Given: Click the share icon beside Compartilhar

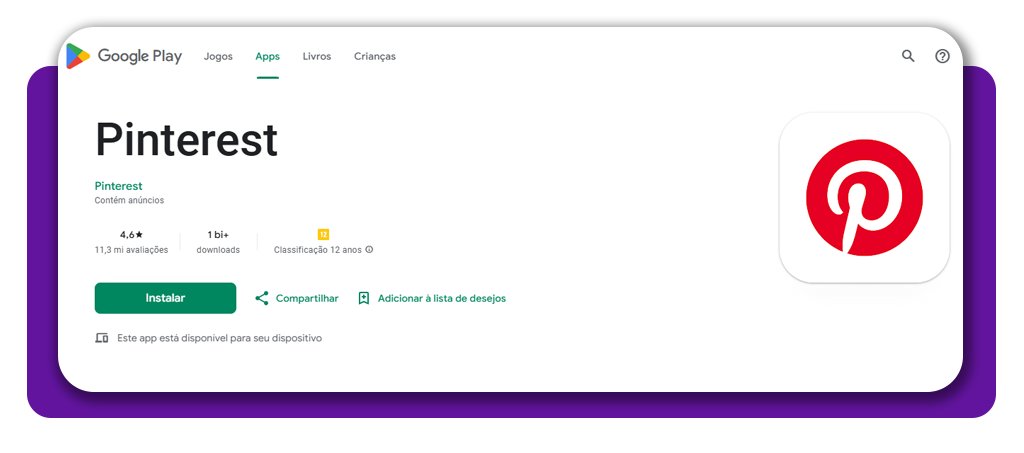Looking at the screenshot, I should click(x=262, y=298).
